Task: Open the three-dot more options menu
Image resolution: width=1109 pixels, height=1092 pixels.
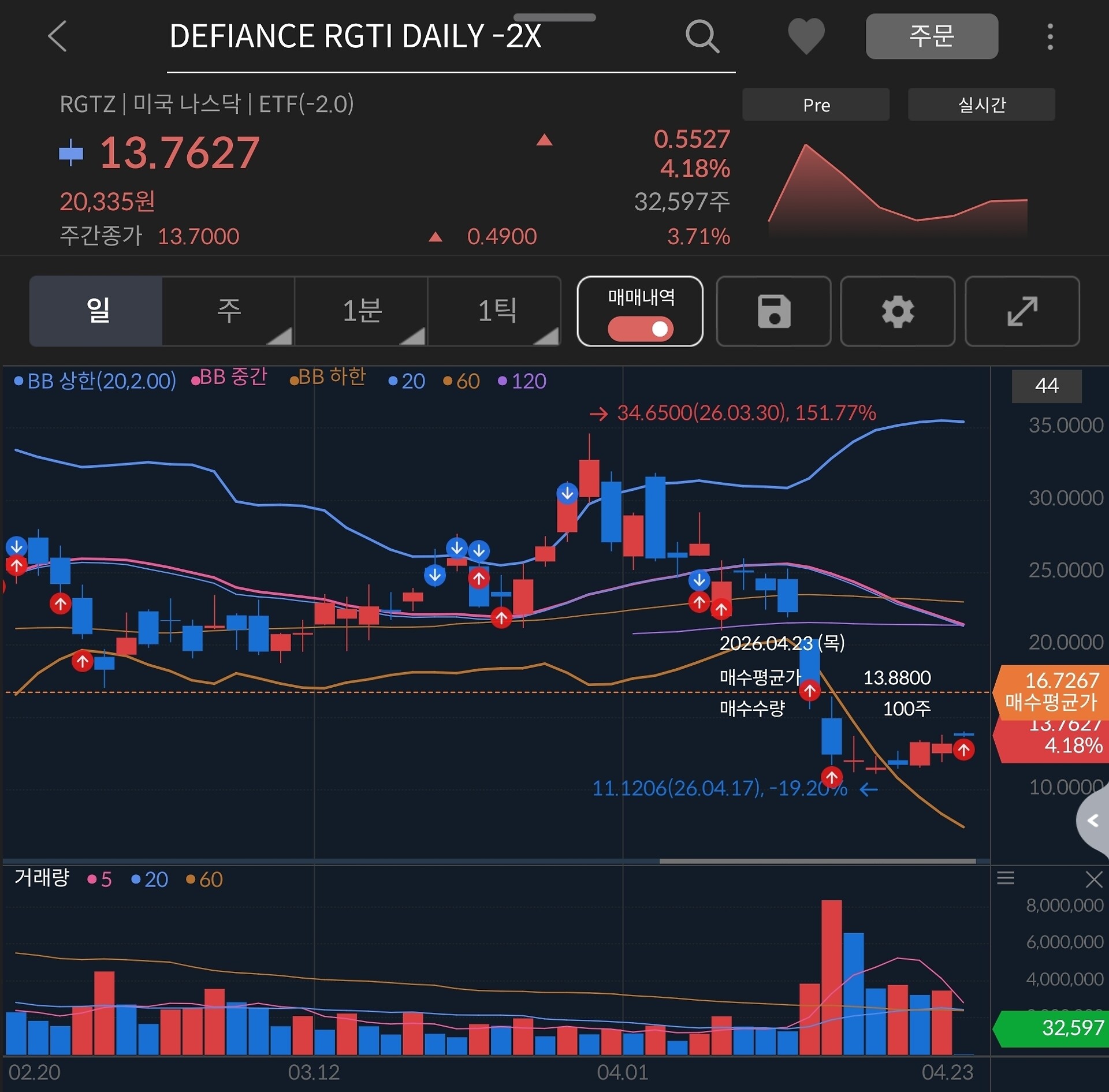Action: (x=1050, y=36)
